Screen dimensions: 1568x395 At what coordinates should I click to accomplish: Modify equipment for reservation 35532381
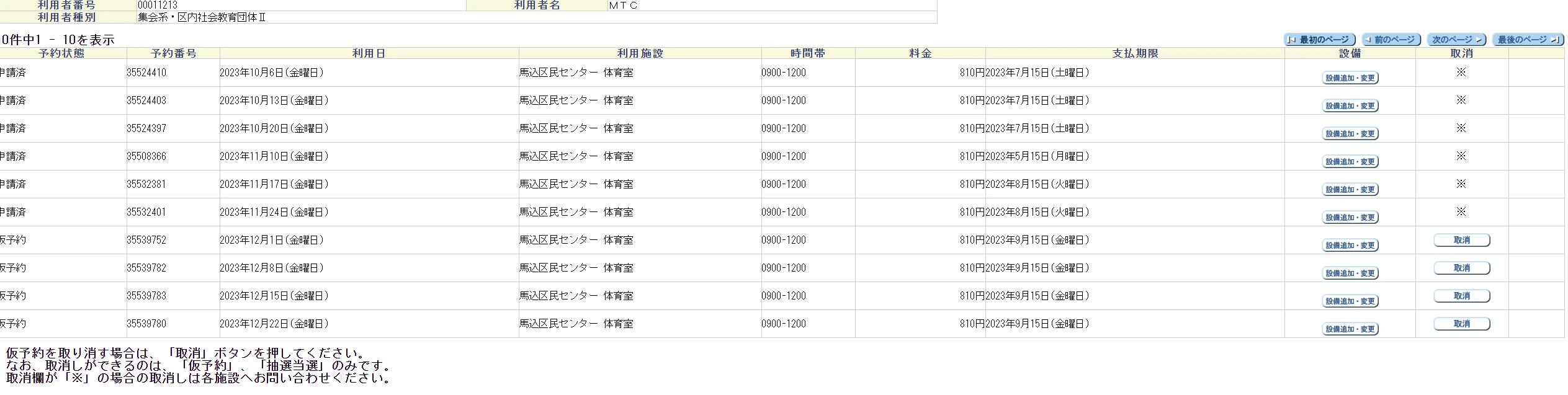coord(1350,190)
